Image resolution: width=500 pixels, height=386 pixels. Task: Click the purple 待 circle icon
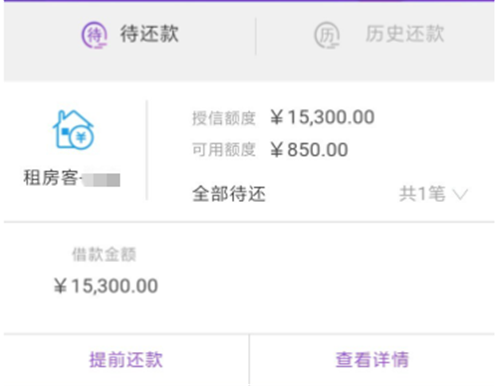point(94,35)
